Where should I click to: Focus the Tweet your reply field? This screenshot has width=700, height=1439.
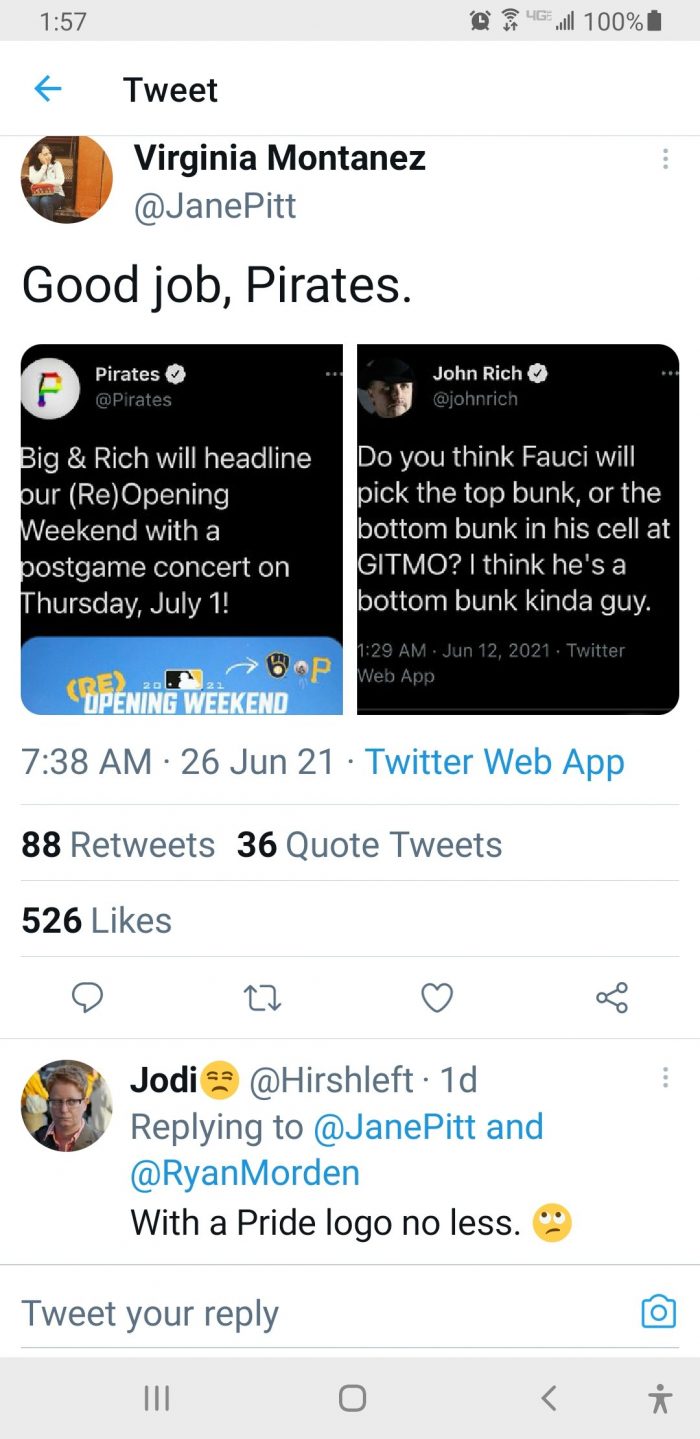300,1313
